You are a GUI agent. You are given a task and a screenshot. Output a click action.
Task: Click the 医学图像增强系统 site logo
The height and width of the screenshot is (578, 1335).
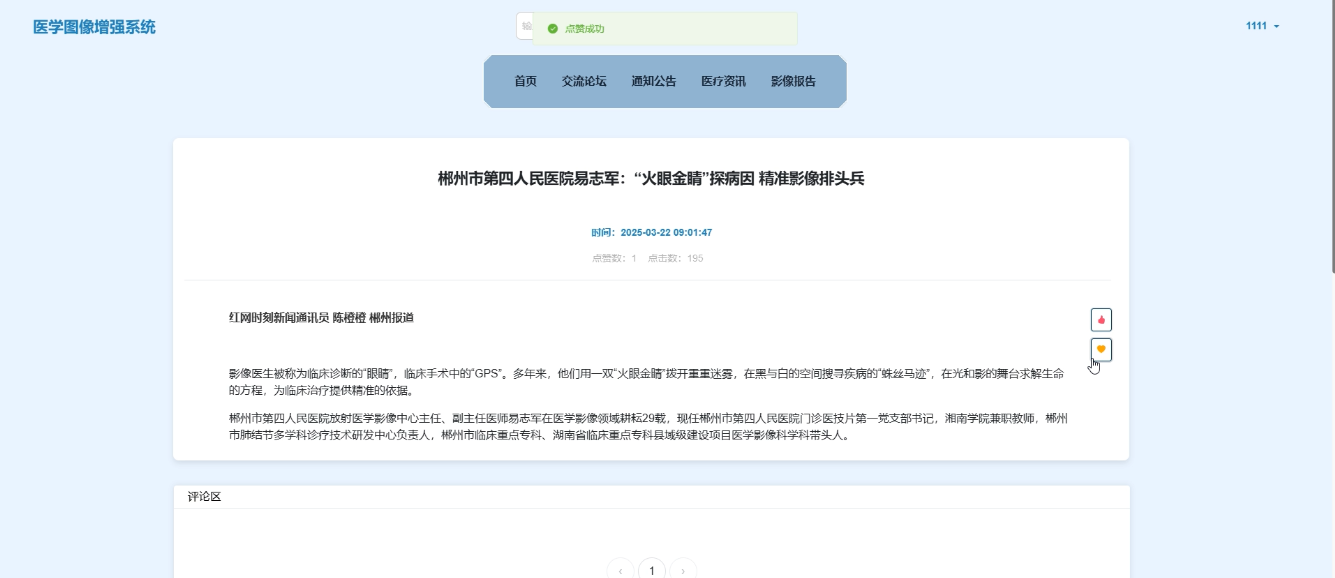point(94,27)
